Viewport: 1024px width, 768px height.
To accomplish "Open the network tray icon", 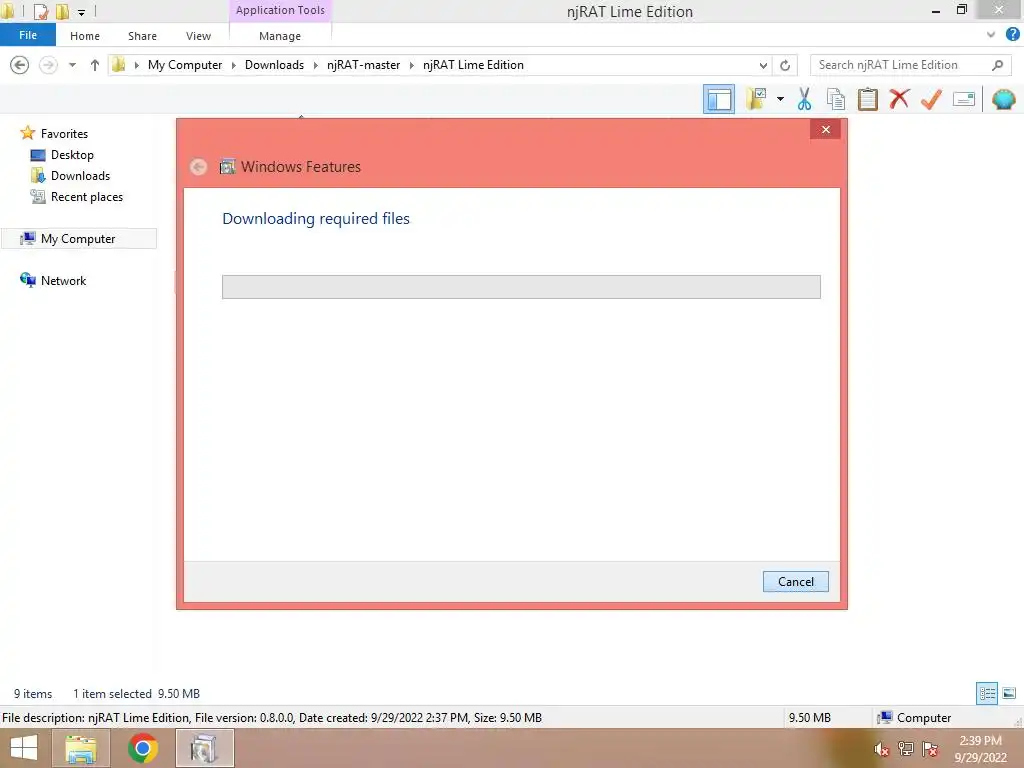I will pyautogui.click(x=906, y=749).
